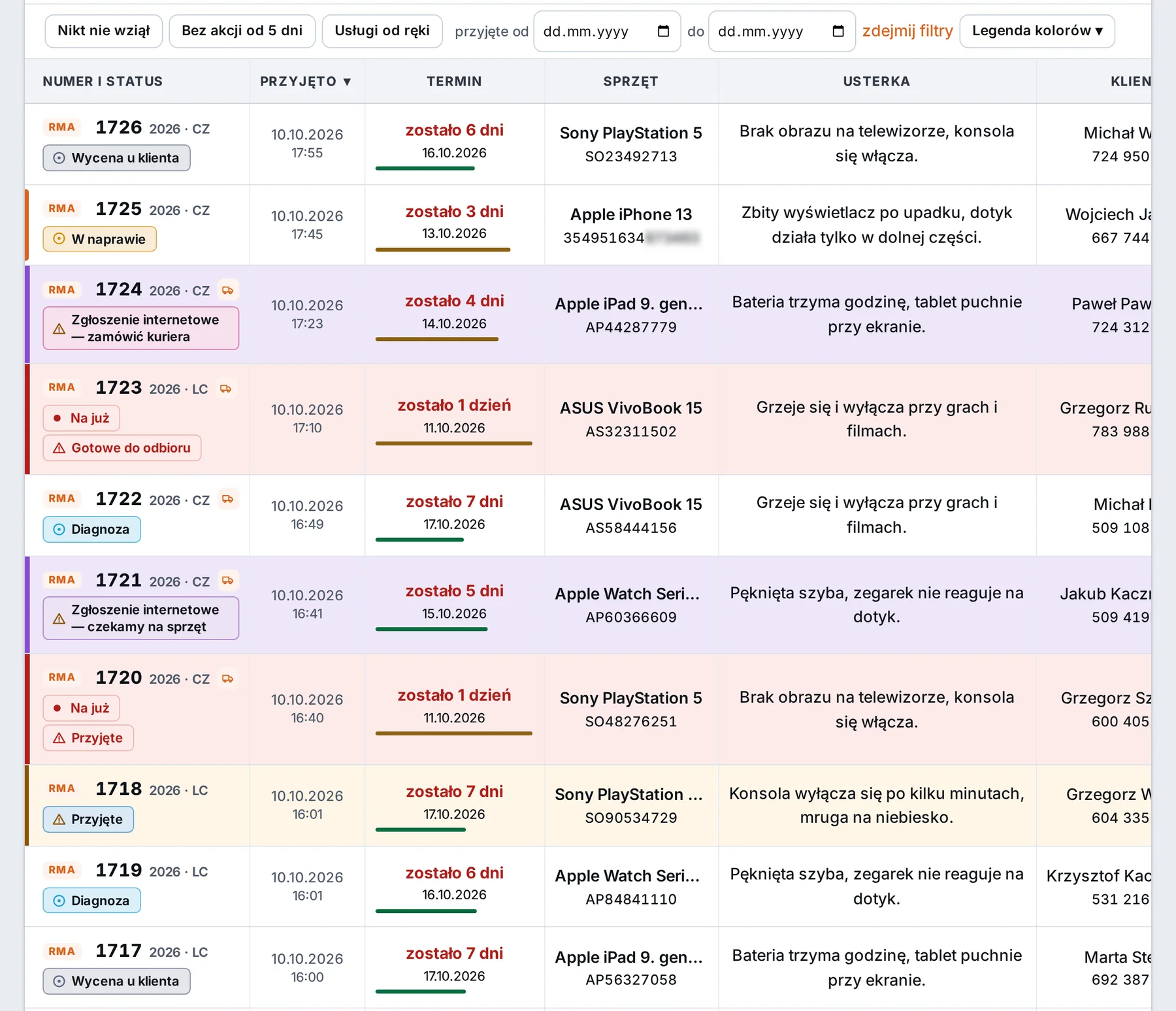Click NUMER I STATUS column header

click(103, 82)
